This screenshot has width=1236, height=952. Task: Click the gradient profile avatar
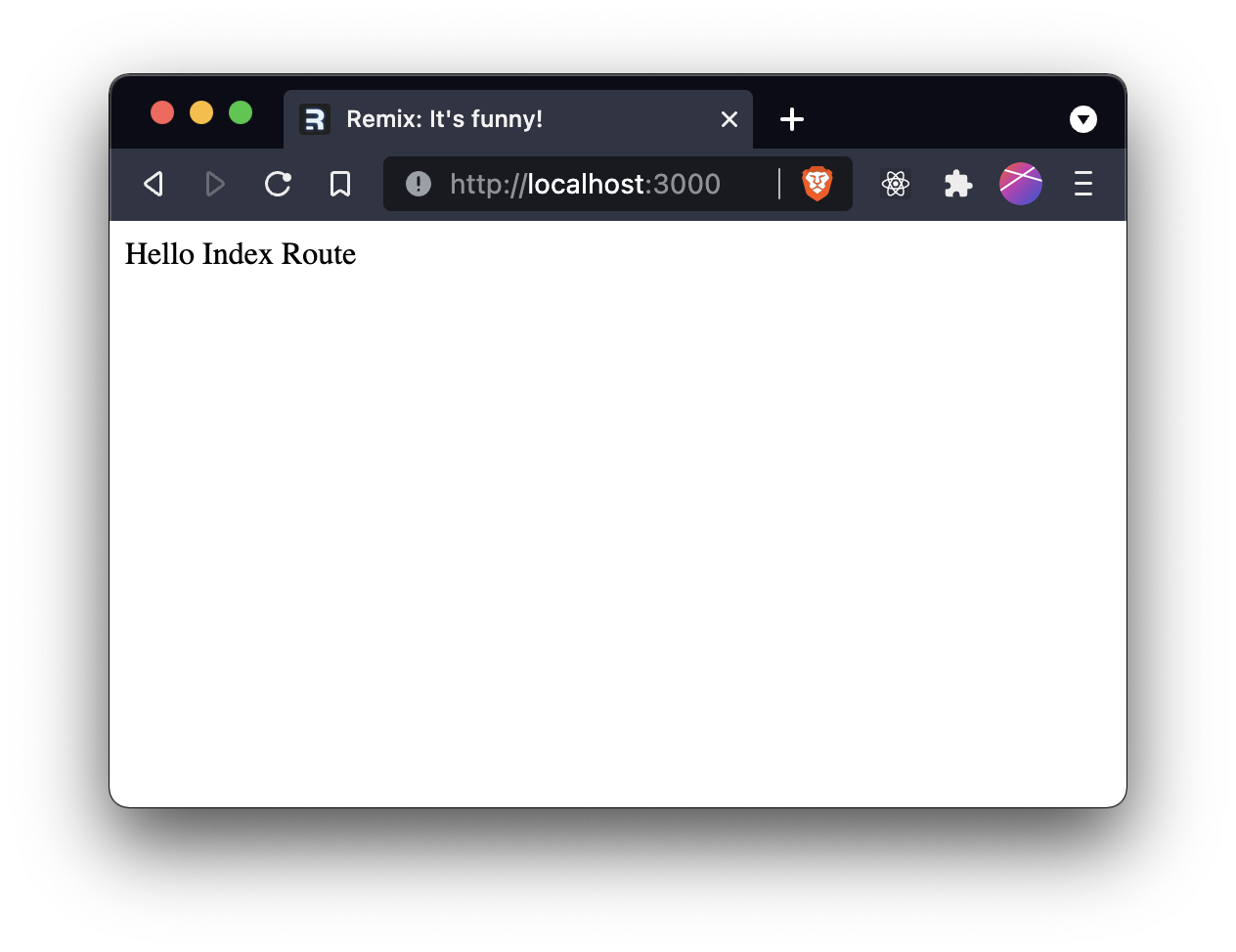click(1021, 184)
